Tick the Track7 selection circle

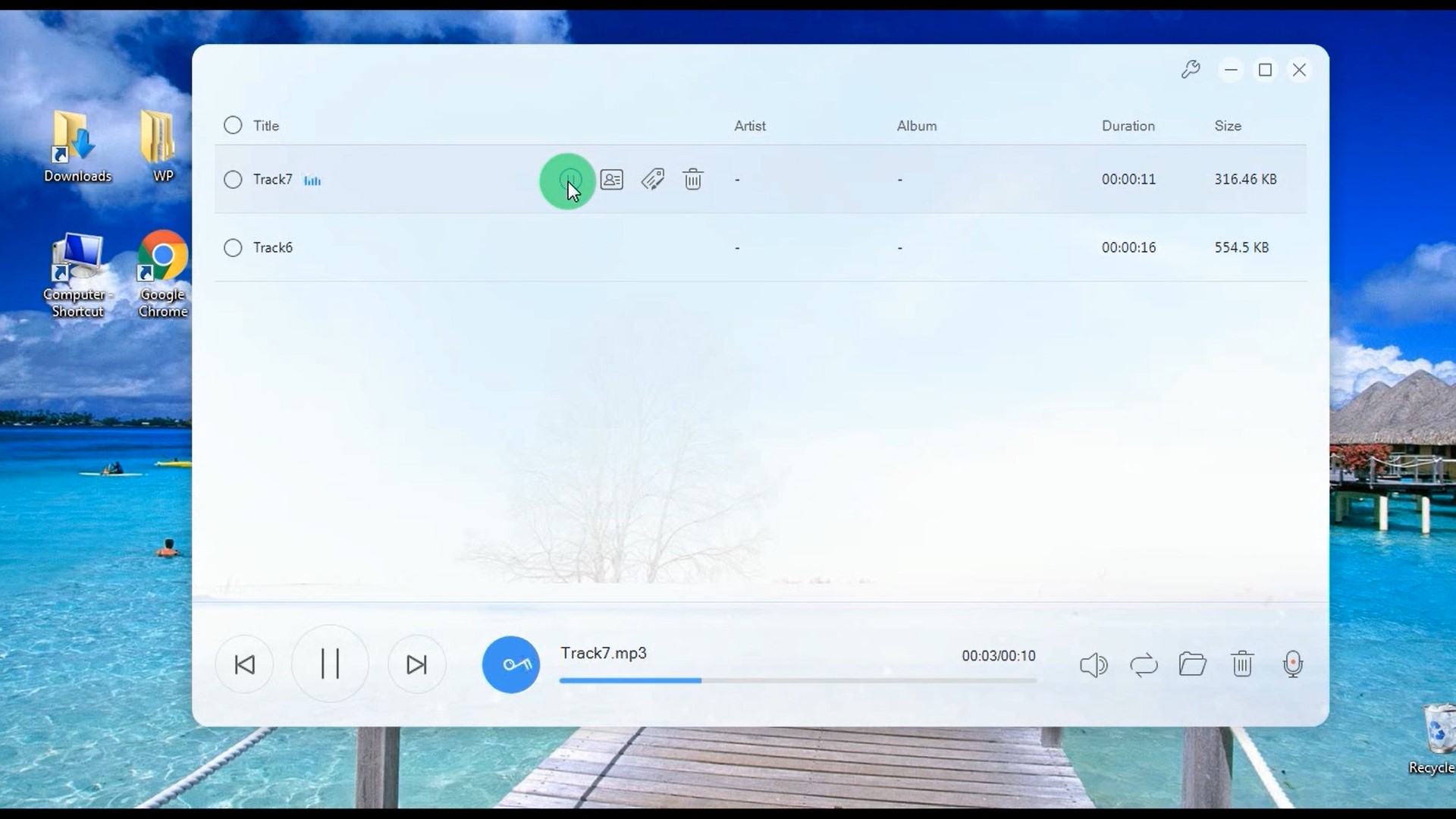click(233, 180)
